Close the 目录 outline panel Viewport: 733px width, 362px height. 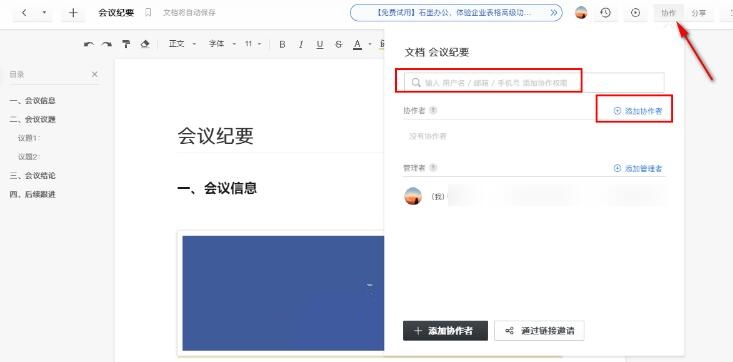click(x=94, y=74)
